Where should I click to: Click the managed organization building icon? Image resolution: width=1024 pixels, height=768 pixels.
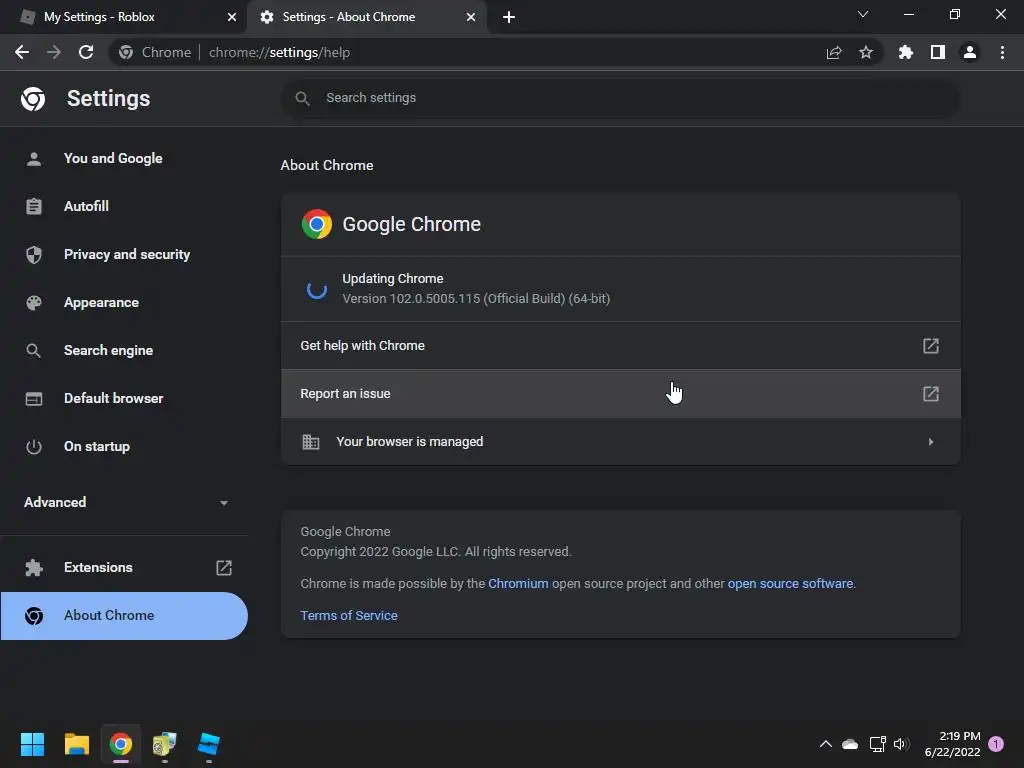(x=311, y=441)
